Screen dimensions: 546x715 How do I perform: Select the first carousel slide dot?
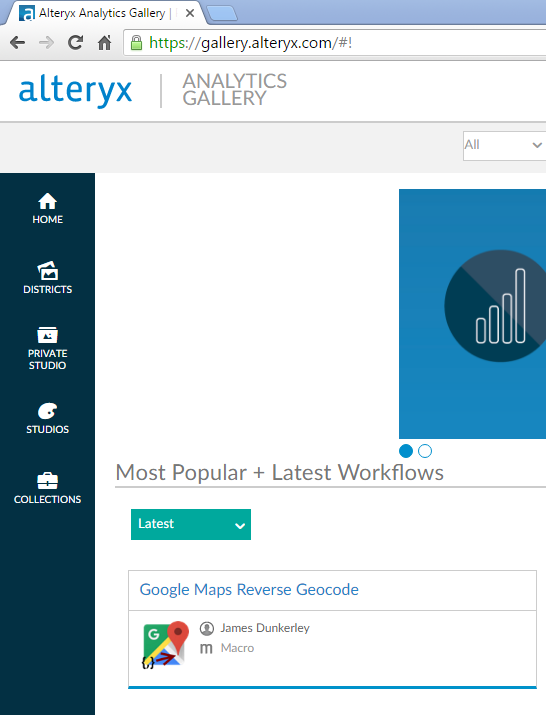406,451
